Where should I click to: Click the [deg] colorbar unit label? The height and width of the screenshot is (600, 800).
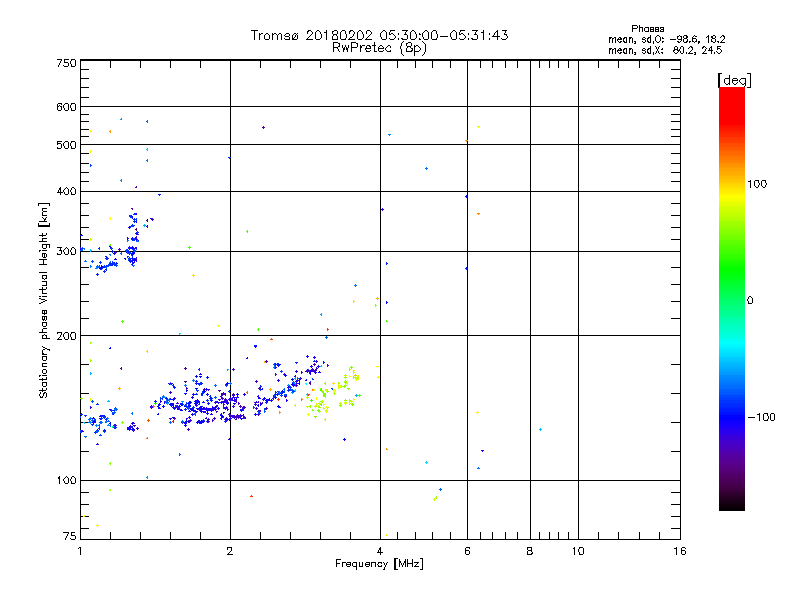click(x=734, y=81)
